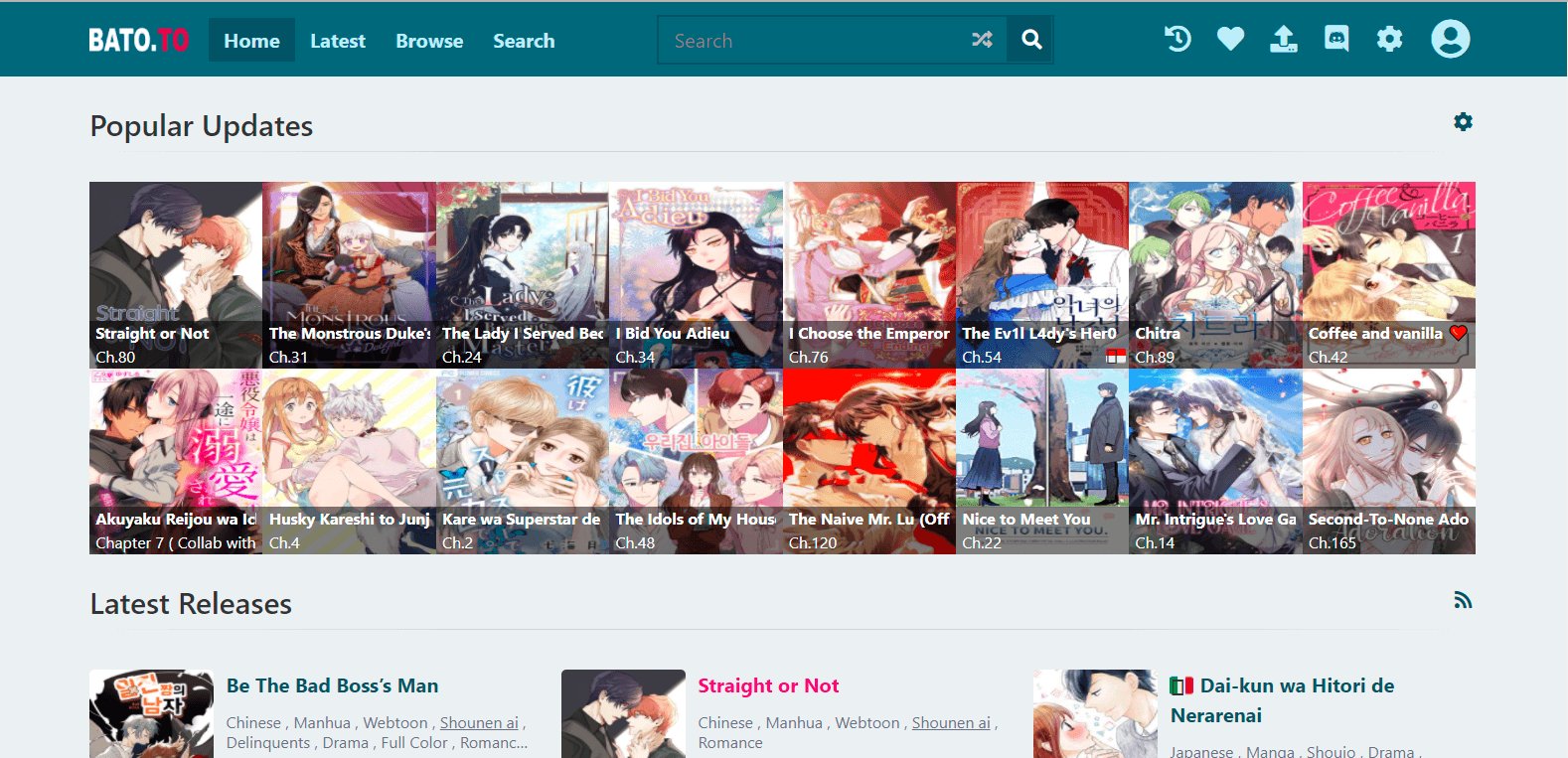The height and width of the screenshot is (758, 1568).
Task: Open Be The Bad Boss's Man title link
Action: click(332, 685)
